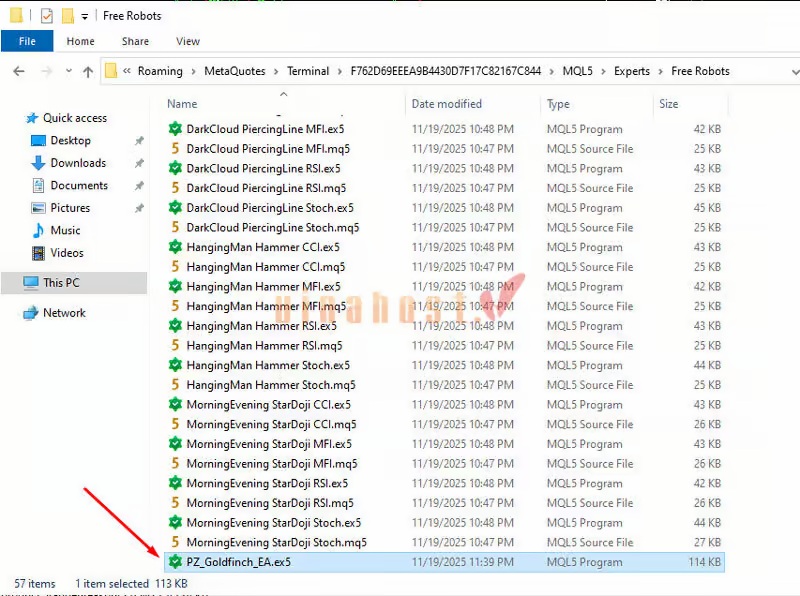The image size is (800, 596).
Task: Click the Quick access star icon
Action: click(32, 118)
